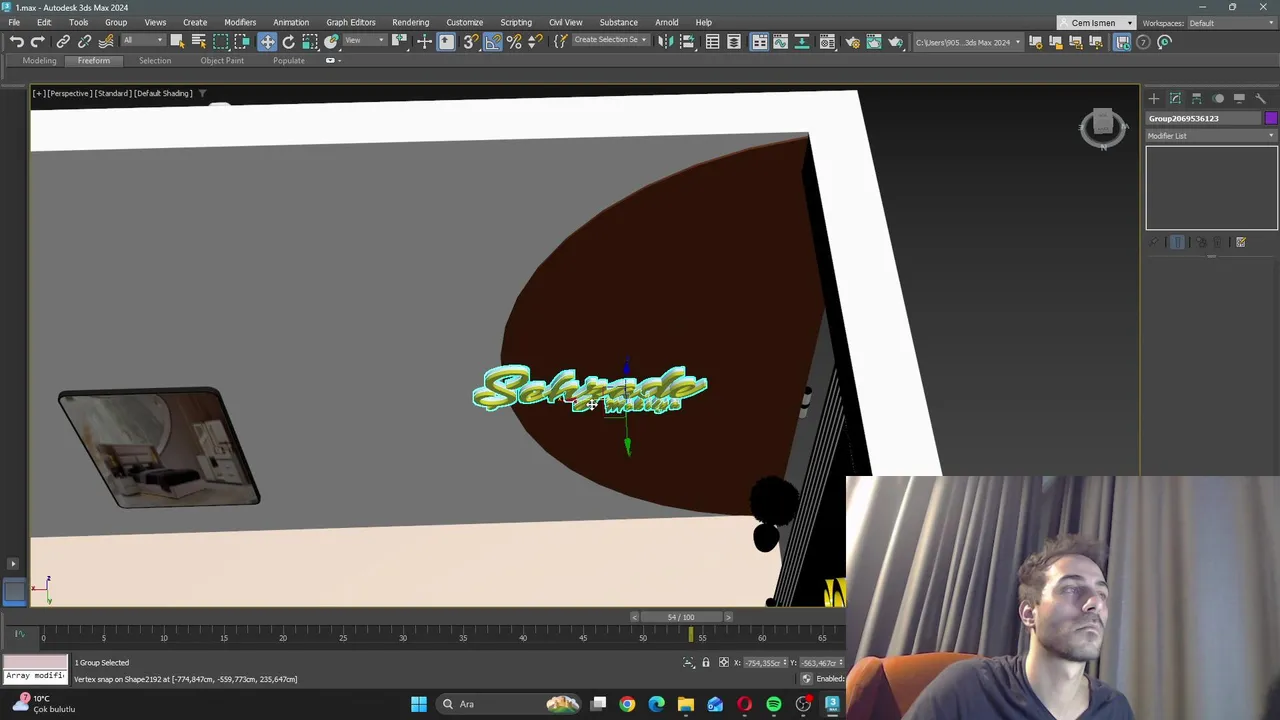Switch to Utilities command panel tab

tap(1260, 98)
